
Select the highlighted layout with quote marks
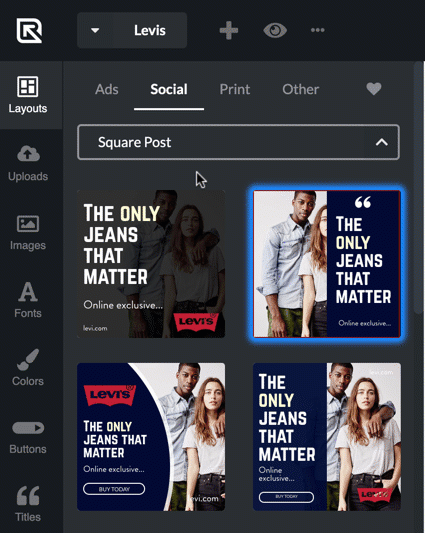pos(327,264)
